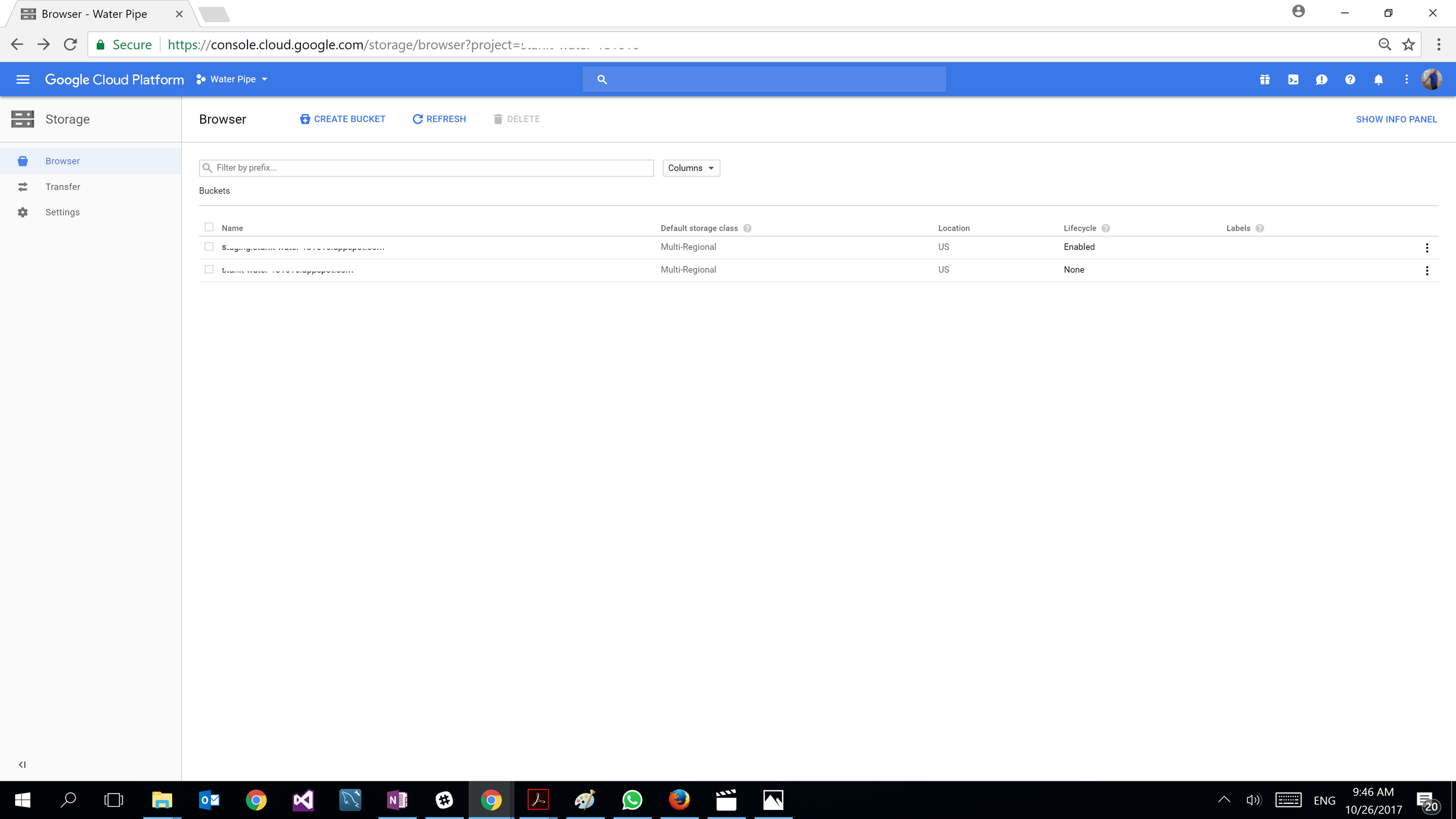Click the Location column header

[954, 228]
